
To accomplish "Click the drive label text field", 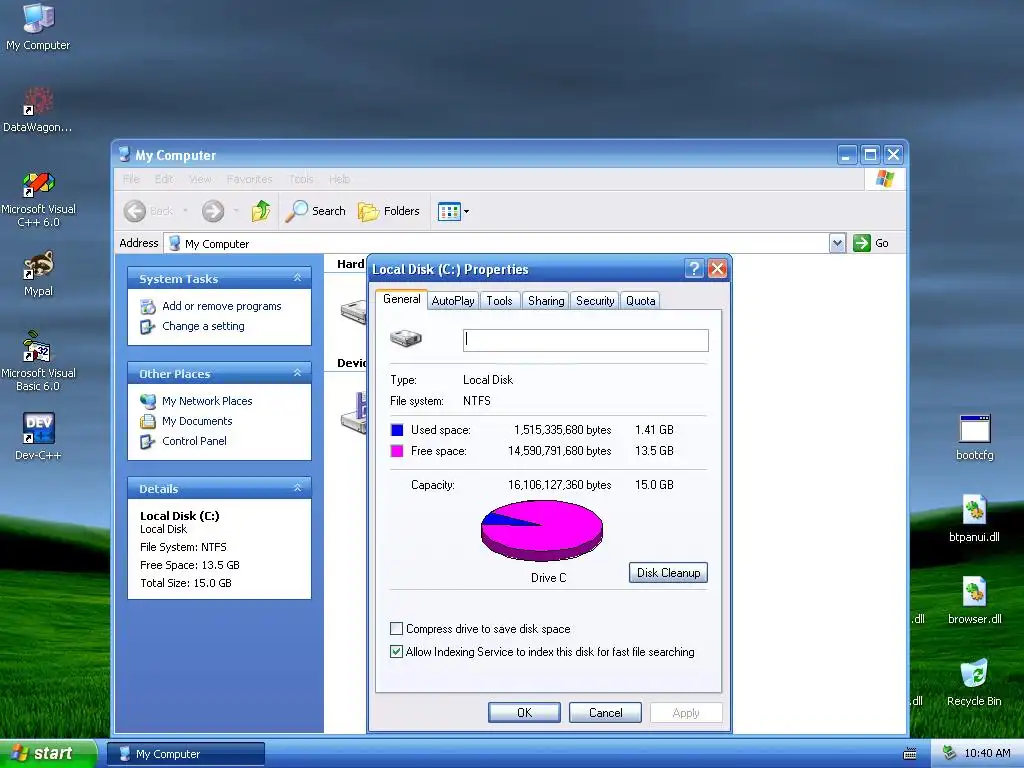I will click(586, 340).
